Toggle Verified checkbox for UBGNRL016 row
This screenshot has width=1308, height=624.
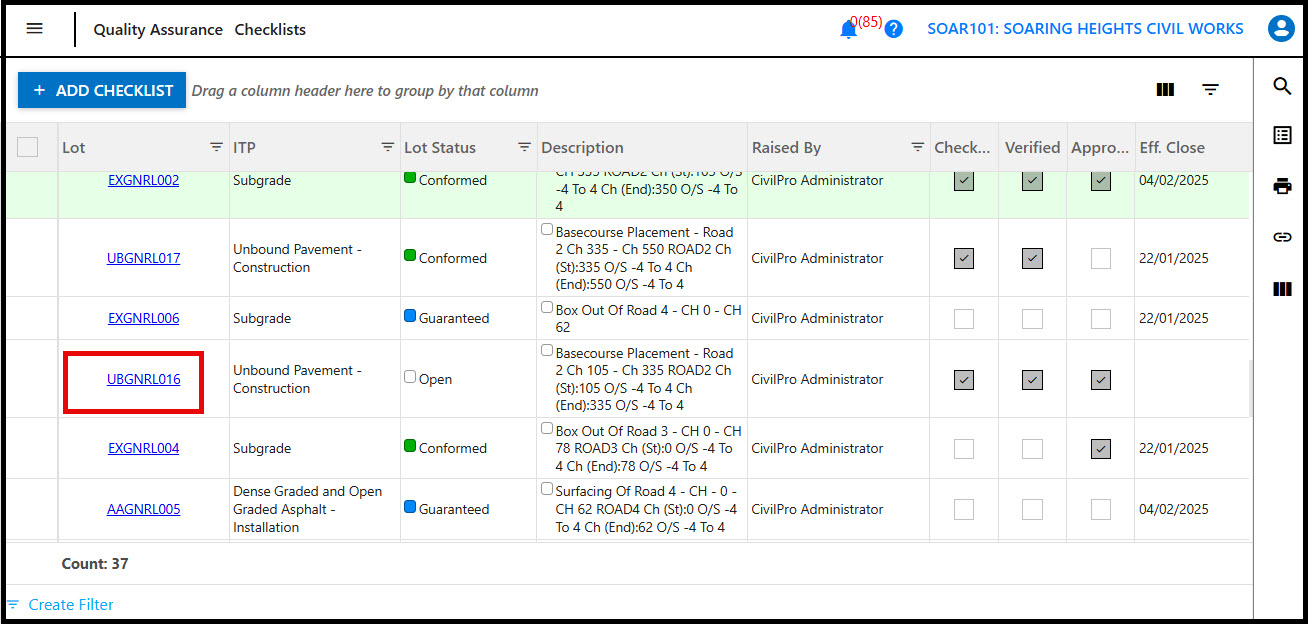(x=1032, y=380)
